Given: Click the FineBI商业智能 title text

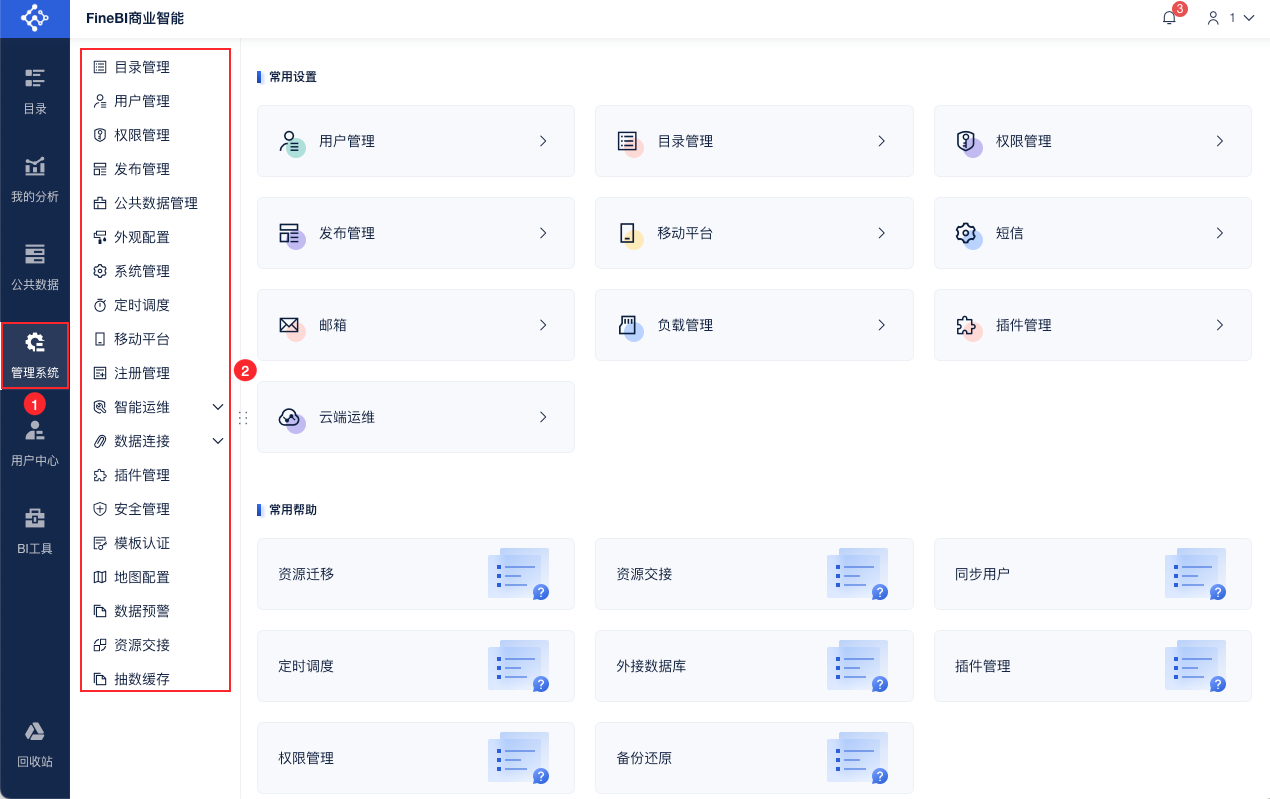Looking at the screenshot, I should click(135, 18).
